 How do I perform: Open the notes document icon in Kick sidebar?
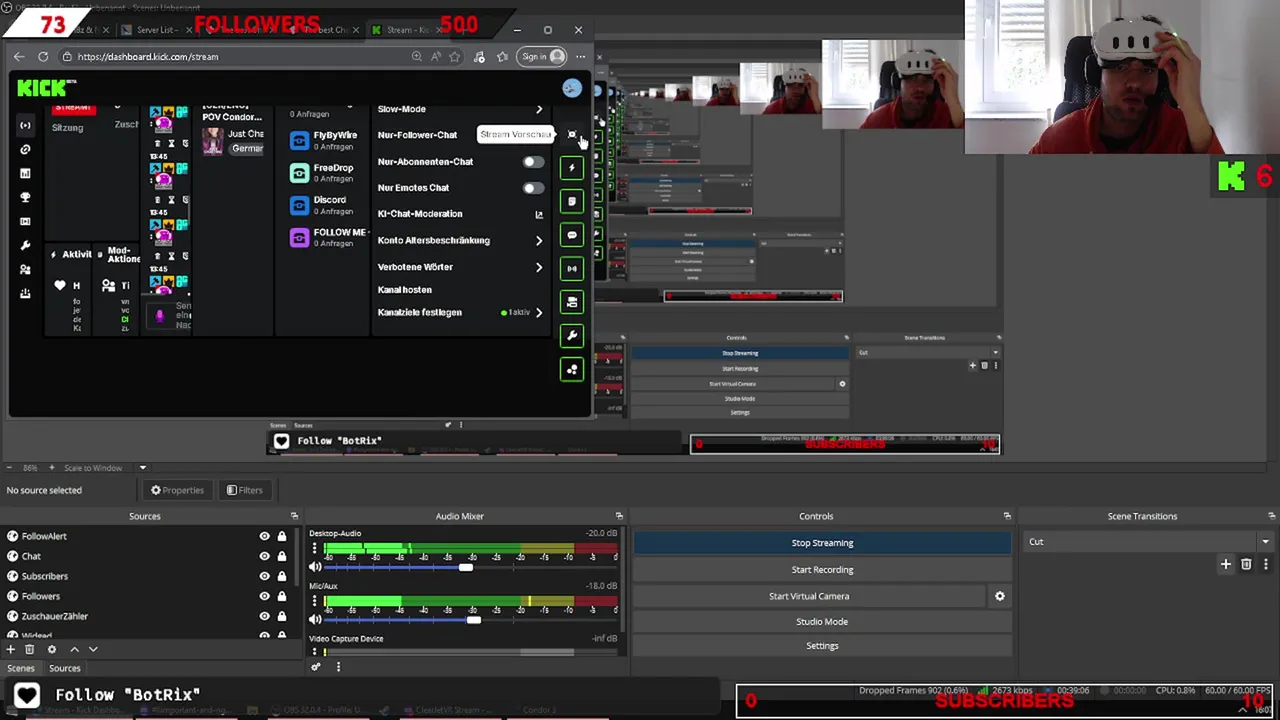click(572, 201)
